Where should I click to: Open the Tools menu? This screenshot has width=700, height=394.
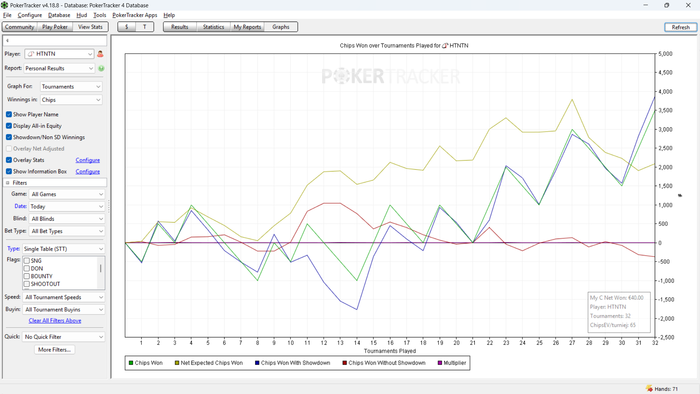pos(100,15)
